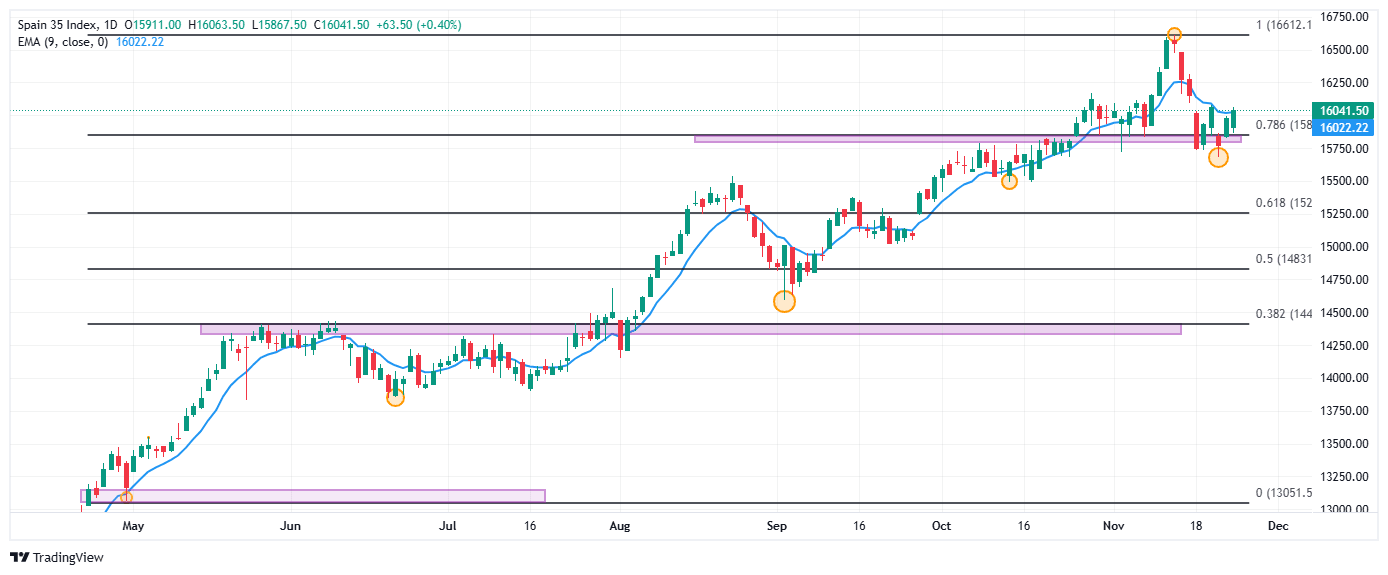Click the Dec label on the date axis
The width and height of the screenshot is (1388, 575).
(1275, 524)
